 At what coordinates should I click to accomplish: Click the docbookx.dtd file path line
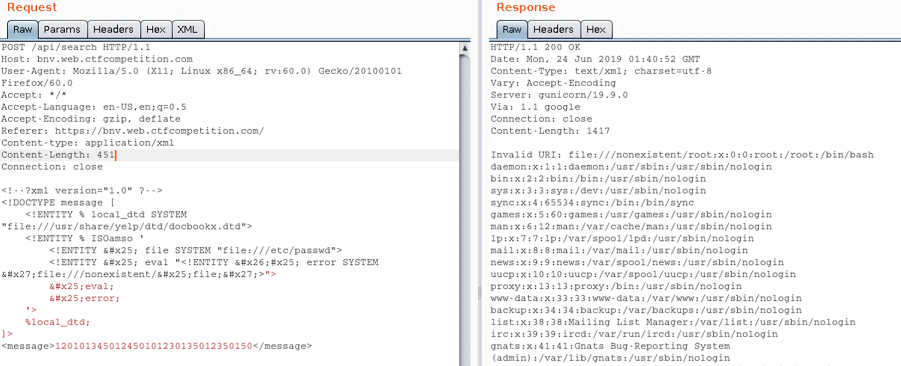tap(127, 226)
